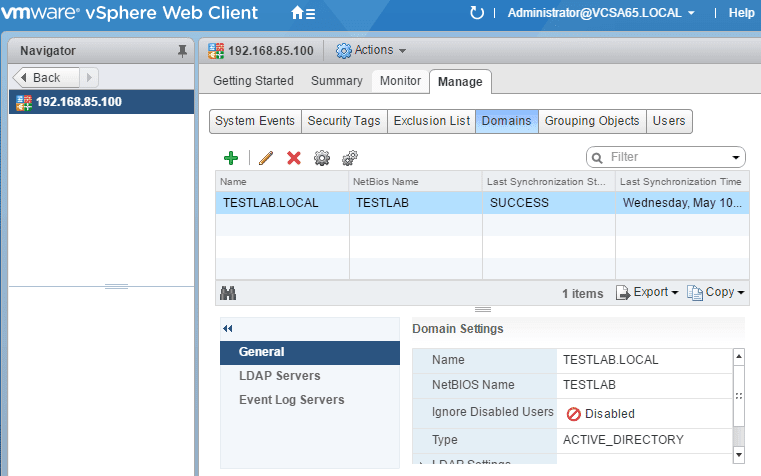Click the single gear synchronize icon

click(x=322, y=158)
